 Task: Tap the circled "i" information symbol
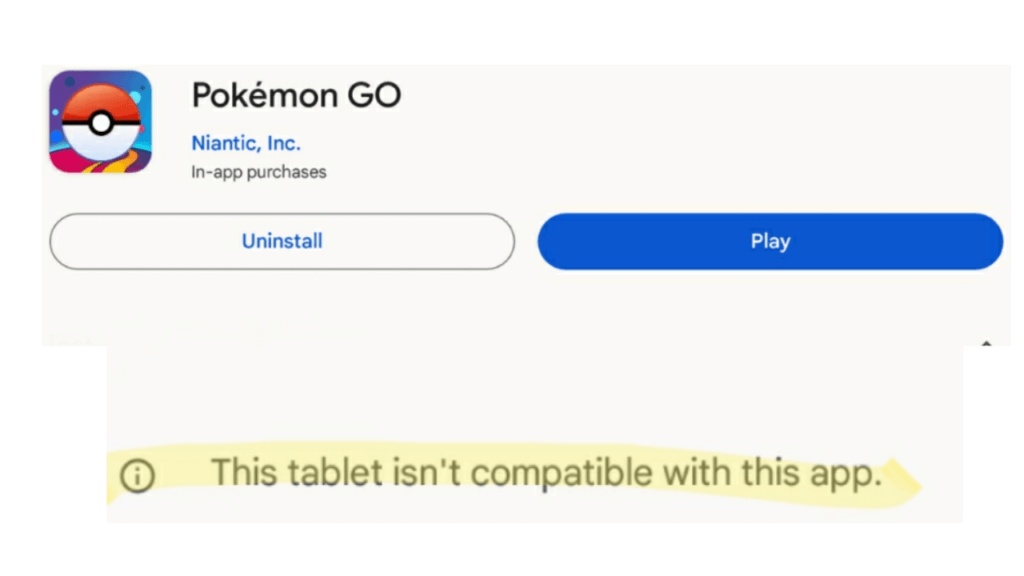click(137, 476)
